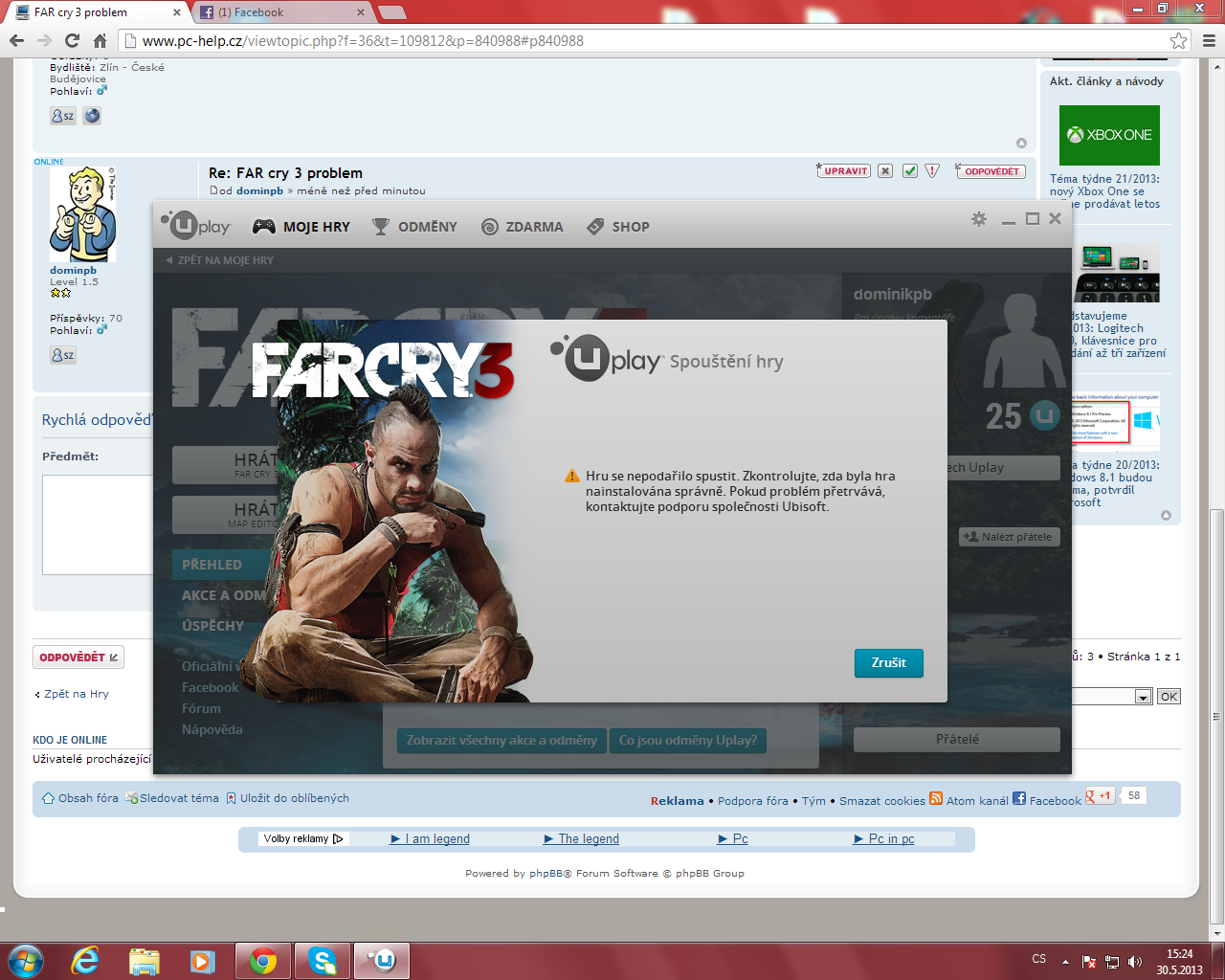Click the Atom kanál RSS feed icon

[x=936, y=799]
